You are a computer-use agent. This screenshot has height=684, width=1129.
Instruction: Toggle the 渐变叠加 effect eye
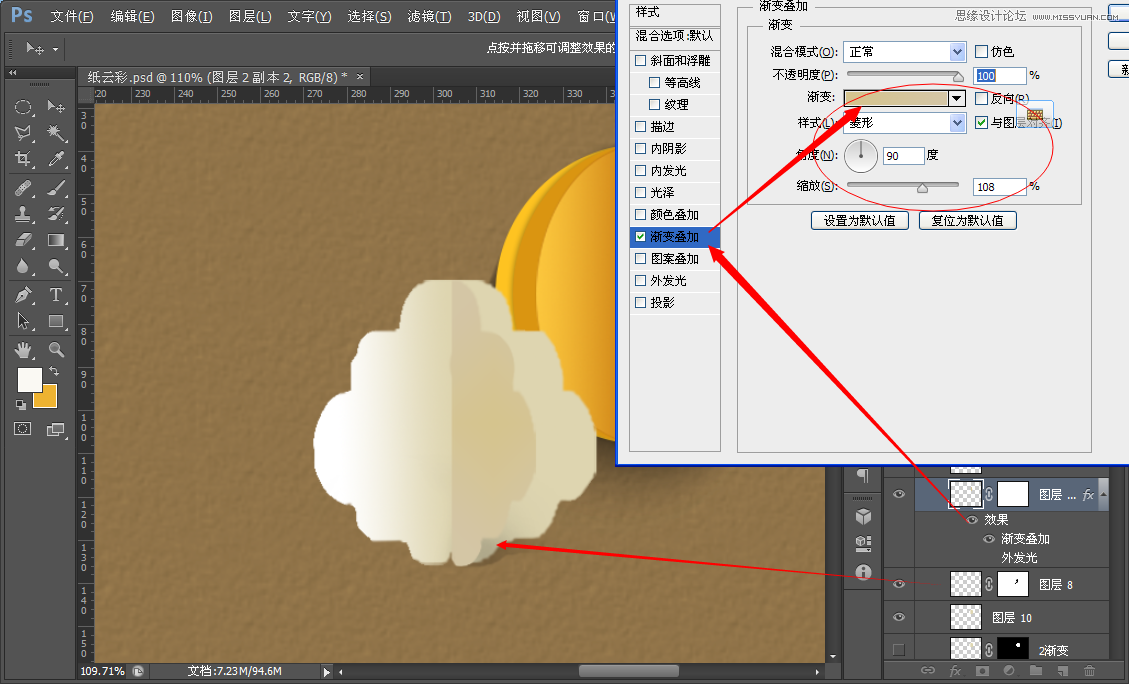989,539
